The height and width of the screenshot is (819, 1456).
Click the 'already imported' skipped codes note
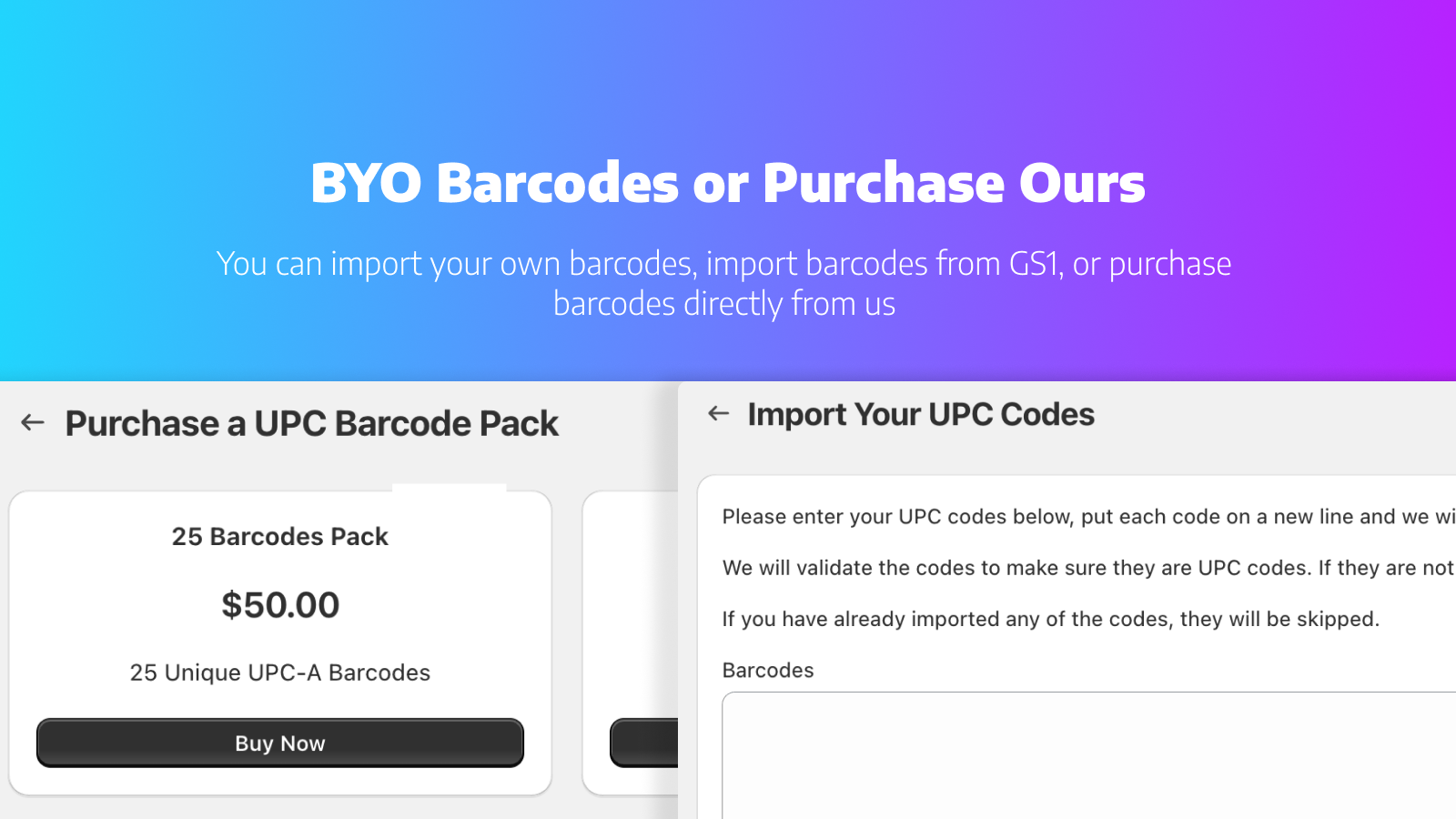[x=1051, y=619]
